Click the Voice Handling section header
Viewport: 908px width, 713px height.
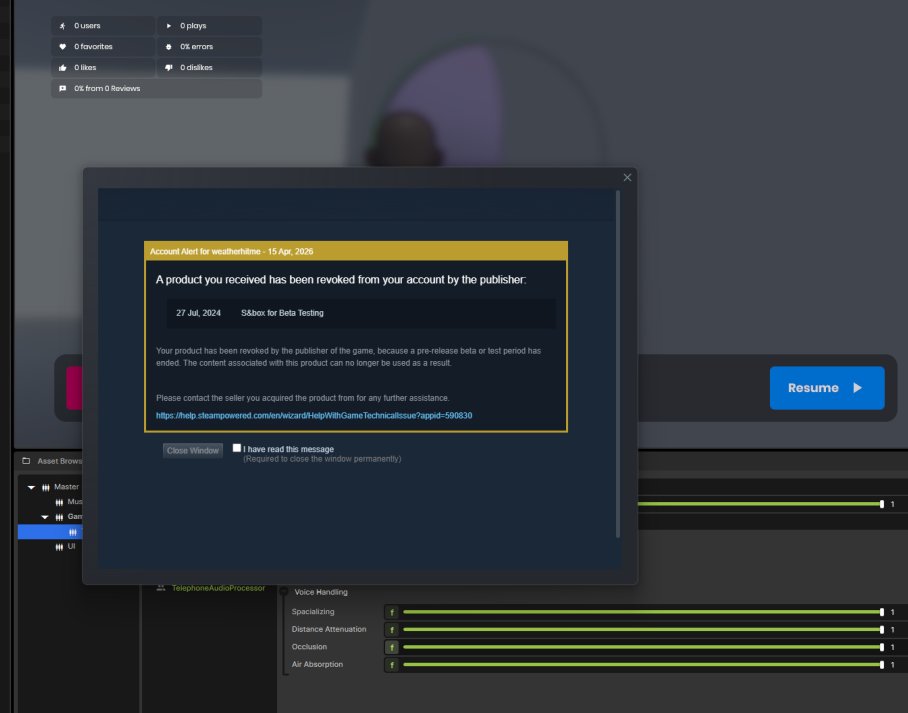[321, 592]
